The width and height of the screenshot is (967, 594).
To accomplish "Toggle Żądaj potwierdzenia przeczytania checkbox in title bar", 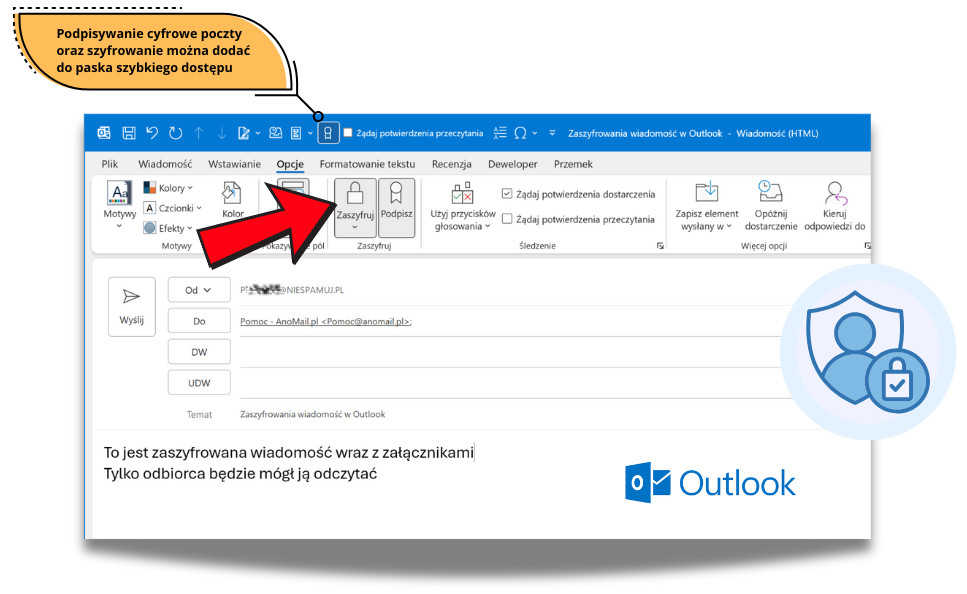I will tap(348, 133).
